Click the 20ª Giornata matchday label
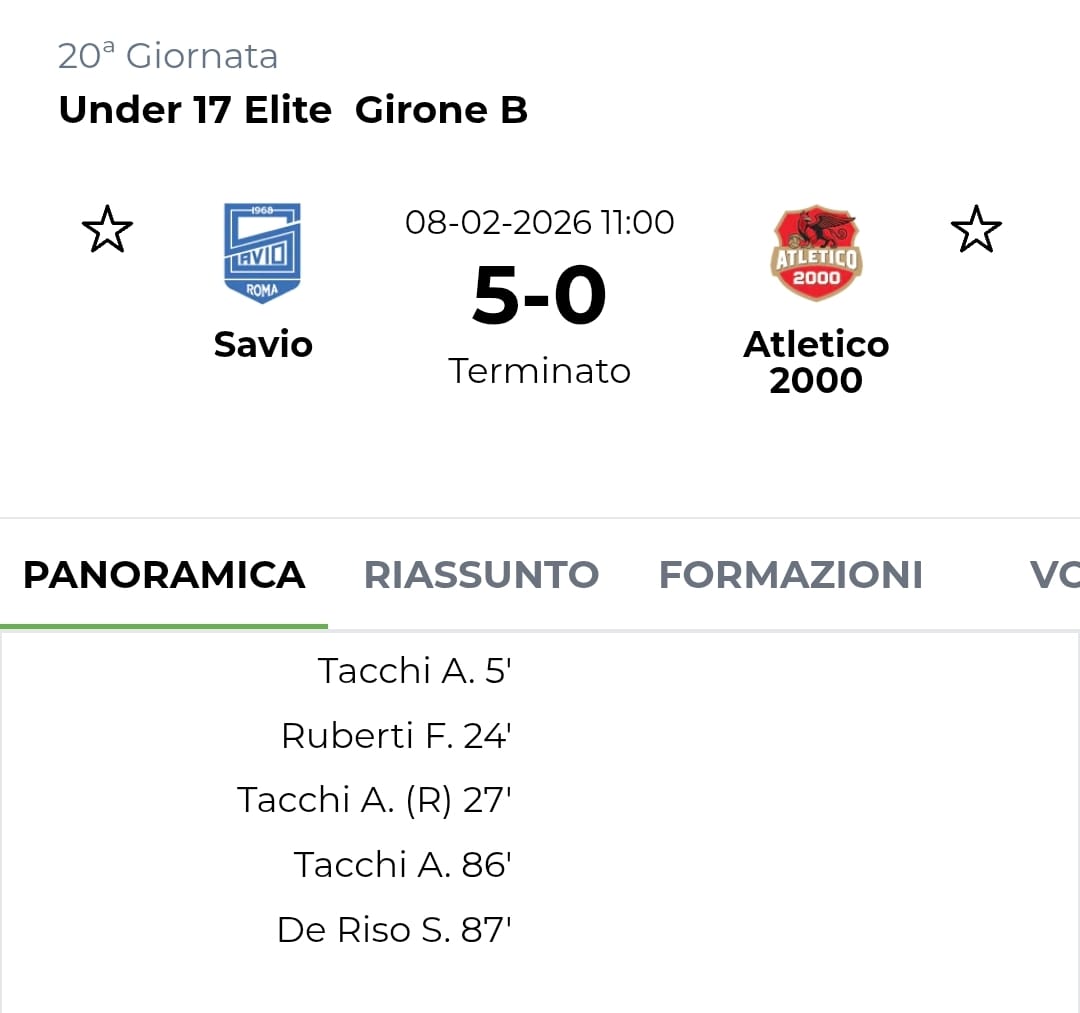Screen dimensions: 1080x1013 168,56
